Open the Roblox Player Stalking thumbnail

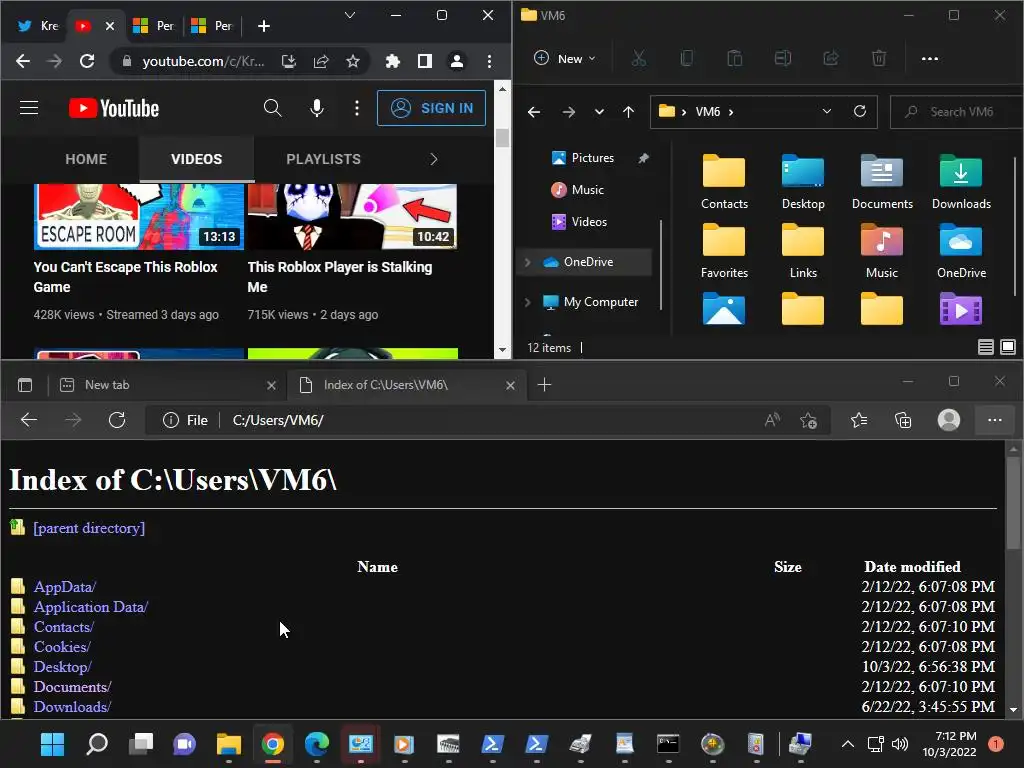click(352, 216)
